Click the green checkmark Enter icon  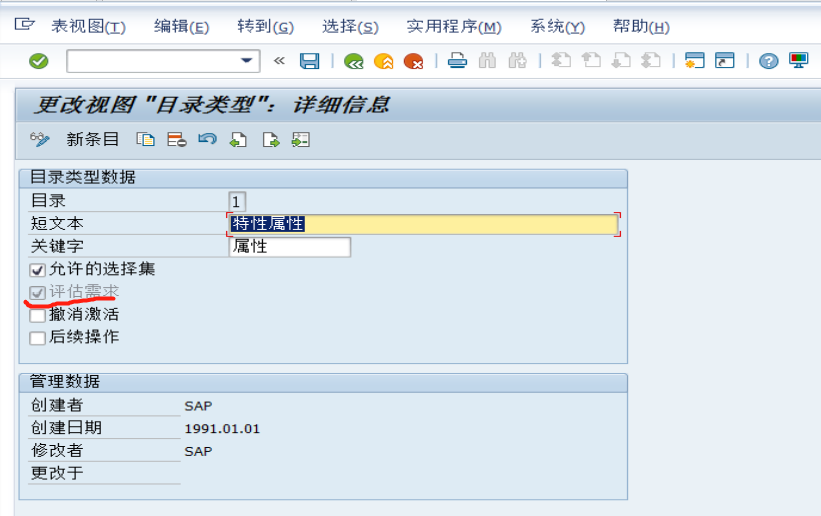pyautogui.click(x=38, y=61)
